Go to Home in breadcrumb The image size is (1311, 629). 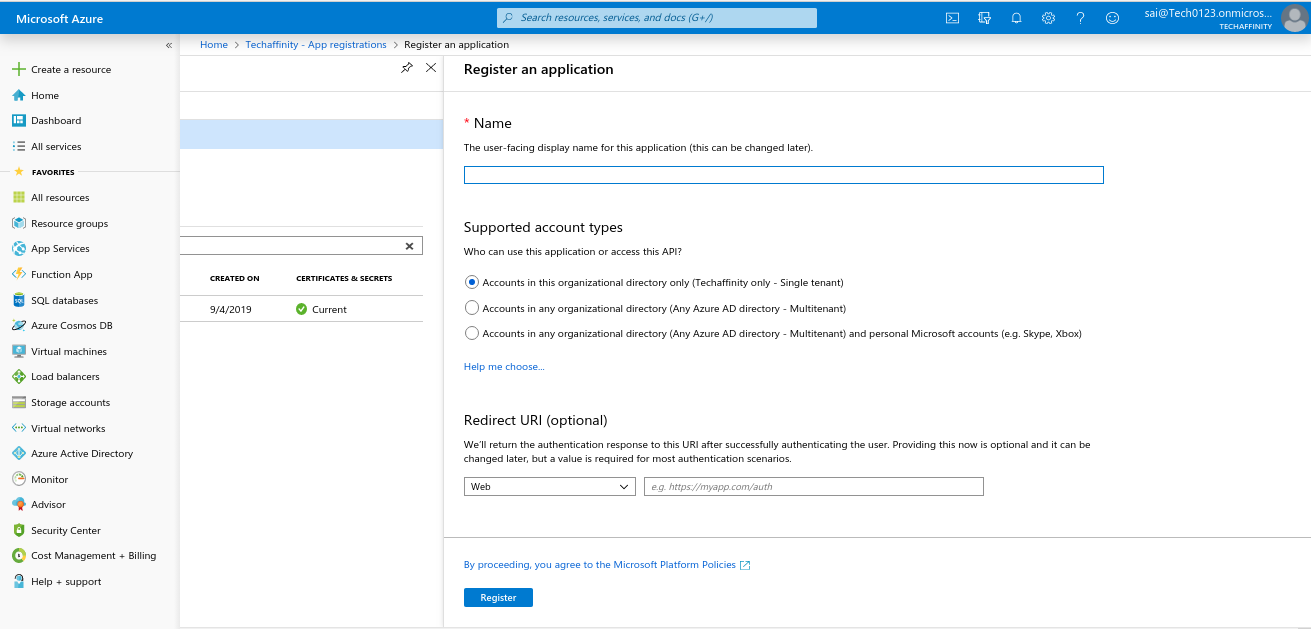point(214,45)
